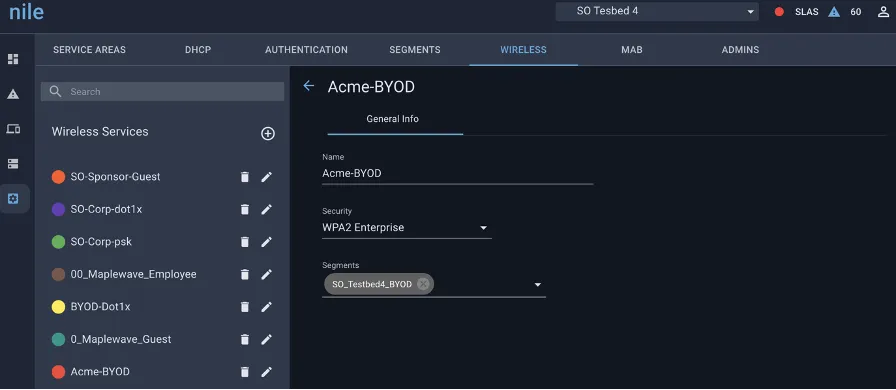896x390 pixels.
Task: Select the 00_Maplewave_Employee service
Action: (x=133, y=274)
